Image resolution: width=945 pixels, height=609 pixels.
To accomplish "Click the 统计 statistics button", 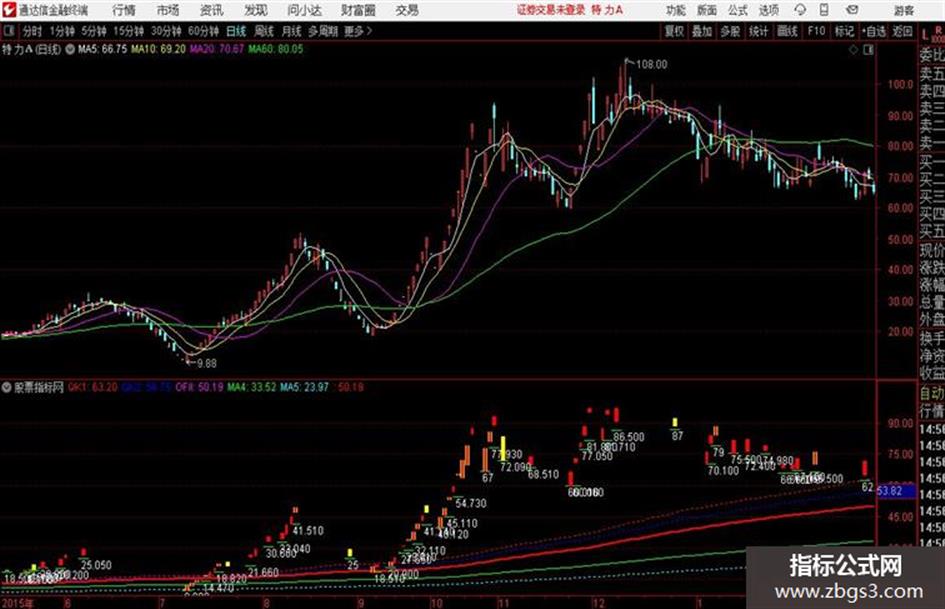I will point(759,31).
